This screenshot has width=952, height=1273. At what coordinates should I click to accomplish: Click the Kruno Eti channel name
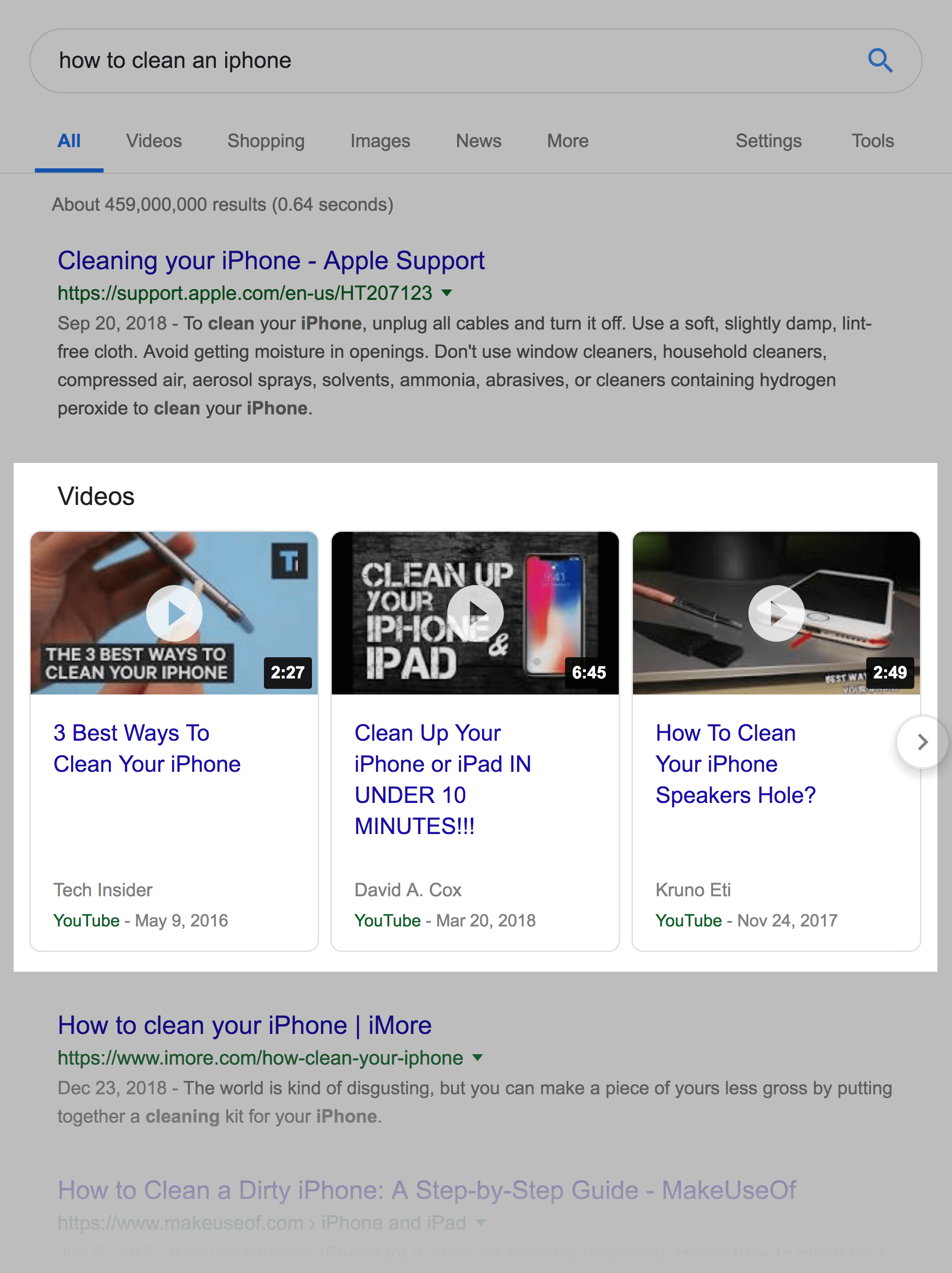coord(693,890)
